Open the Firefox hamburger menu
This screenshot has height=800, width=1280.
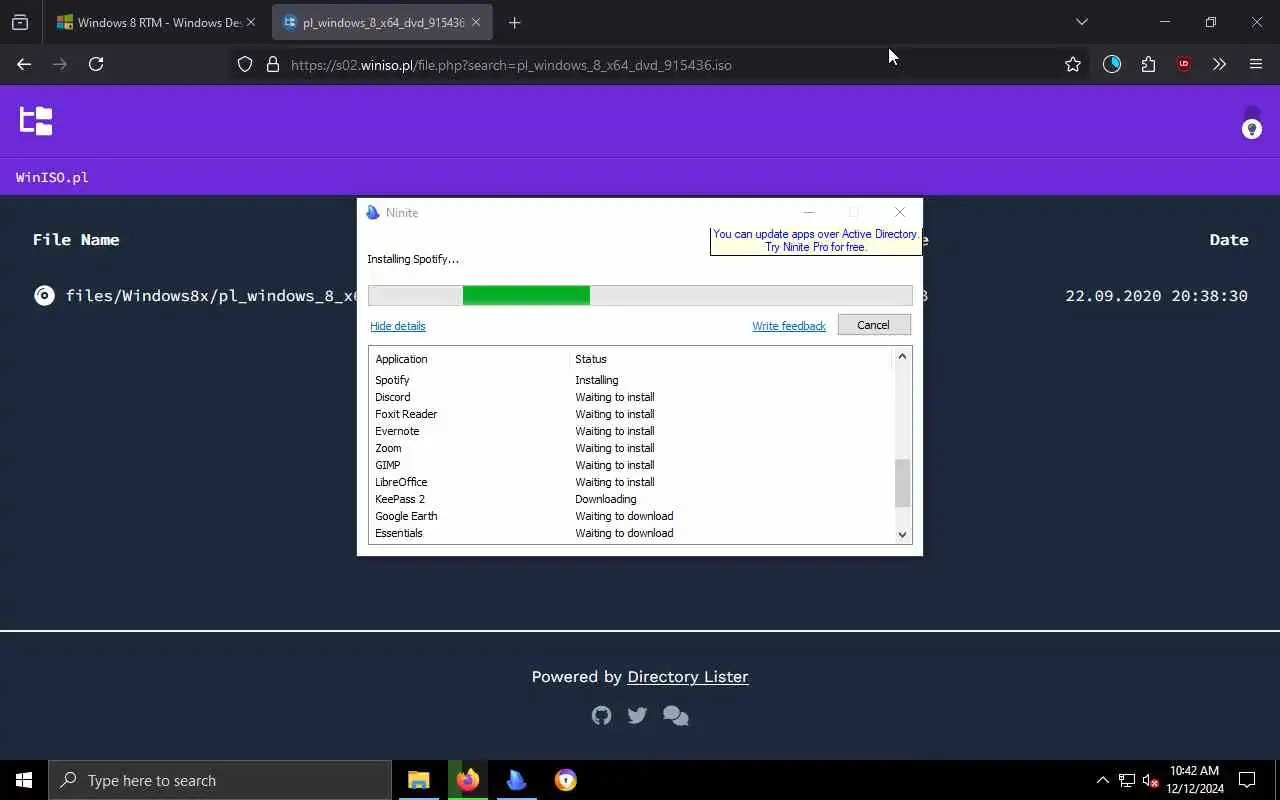(x=1256, y=64)
